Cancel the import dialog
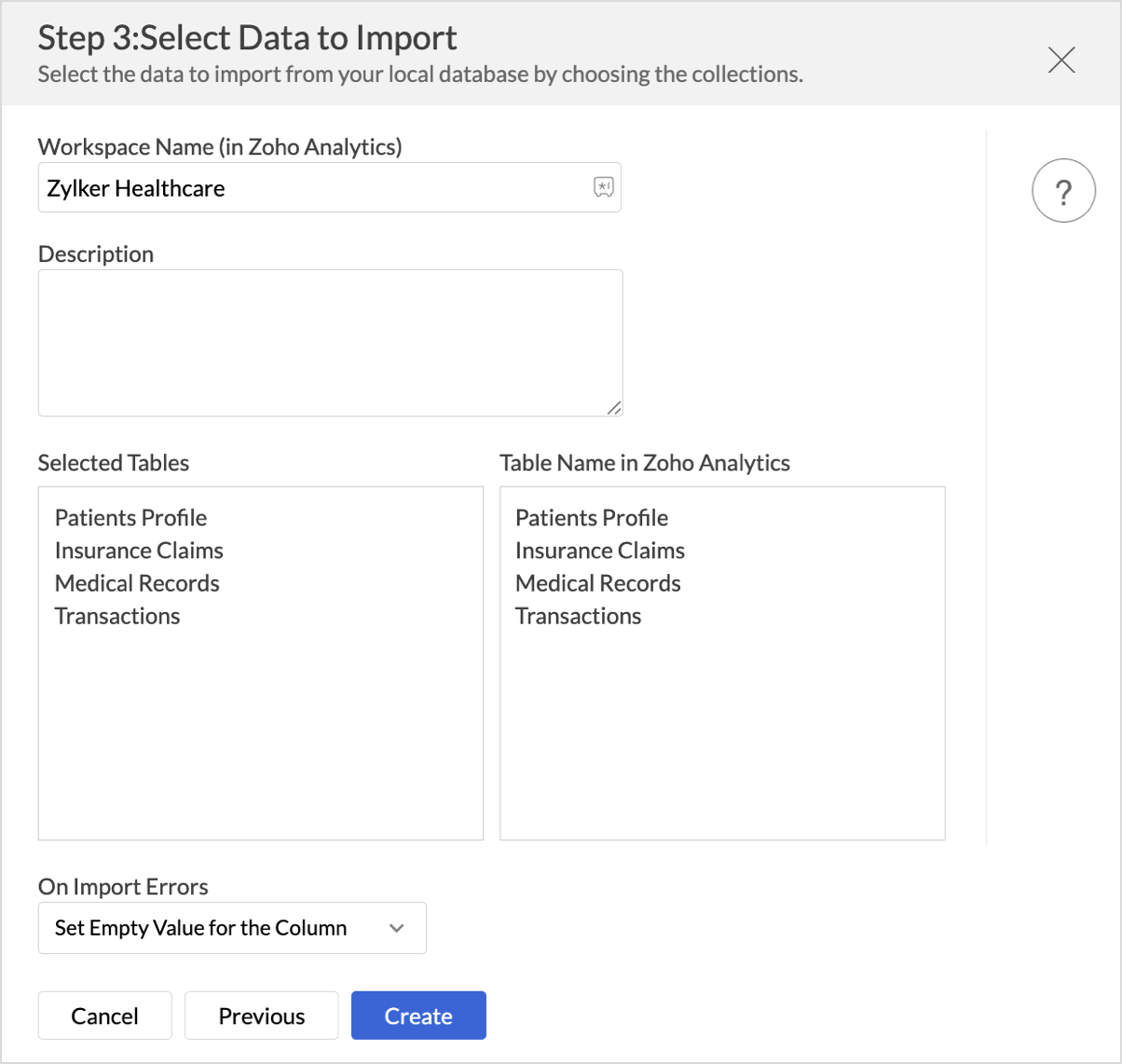 coord(104,1016)
